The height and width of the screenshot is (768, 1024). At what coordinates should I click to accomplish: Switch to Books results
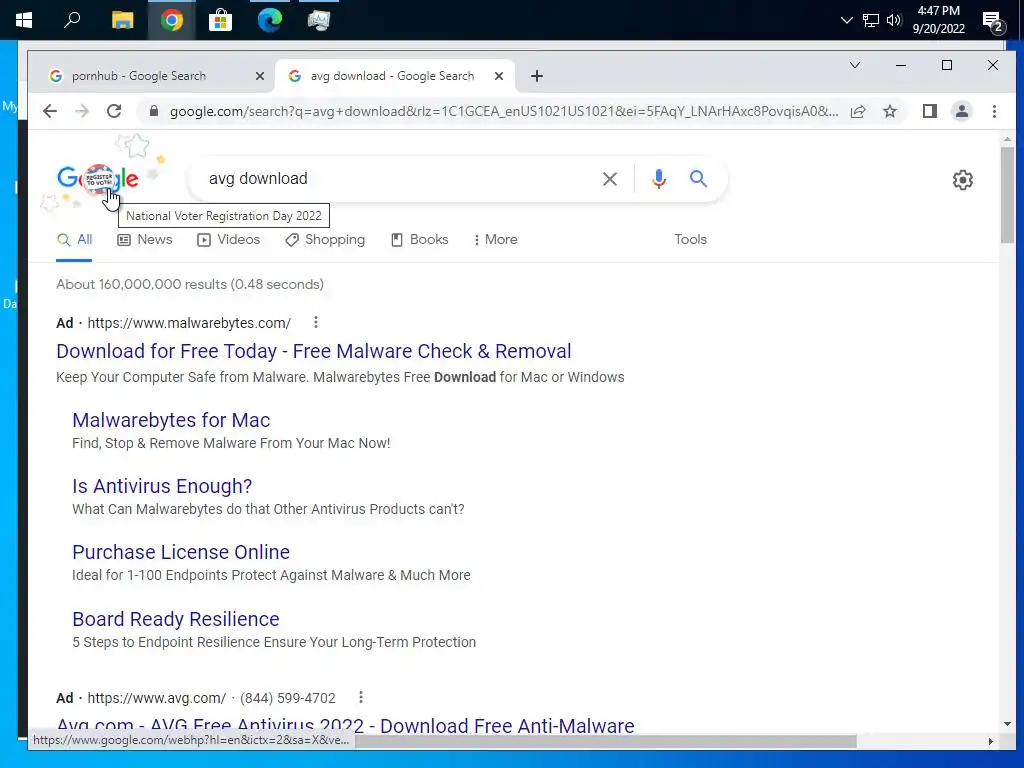tap(419, 240)
